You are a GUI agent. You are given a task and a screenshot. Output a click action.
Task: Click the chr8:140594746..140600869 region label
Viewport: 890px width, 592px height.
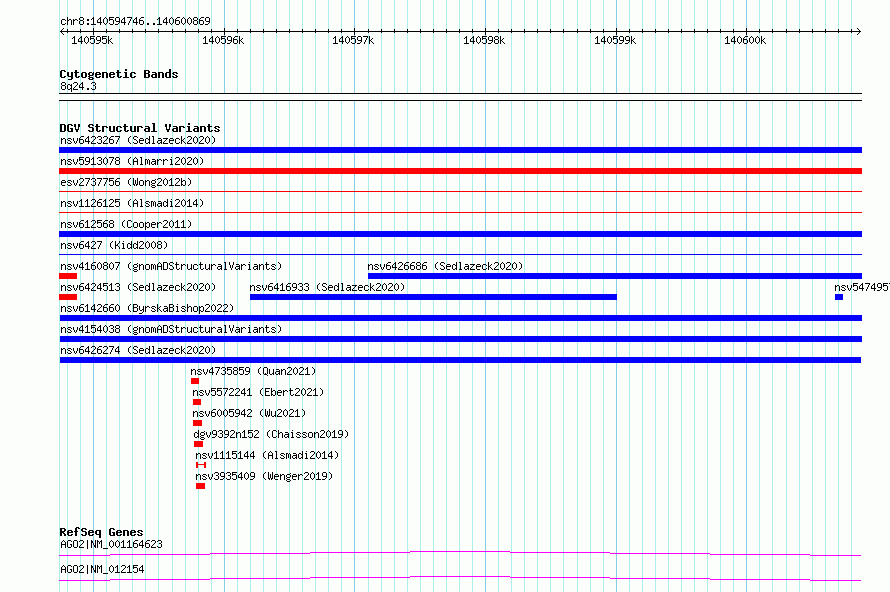(x=135, y=21)
